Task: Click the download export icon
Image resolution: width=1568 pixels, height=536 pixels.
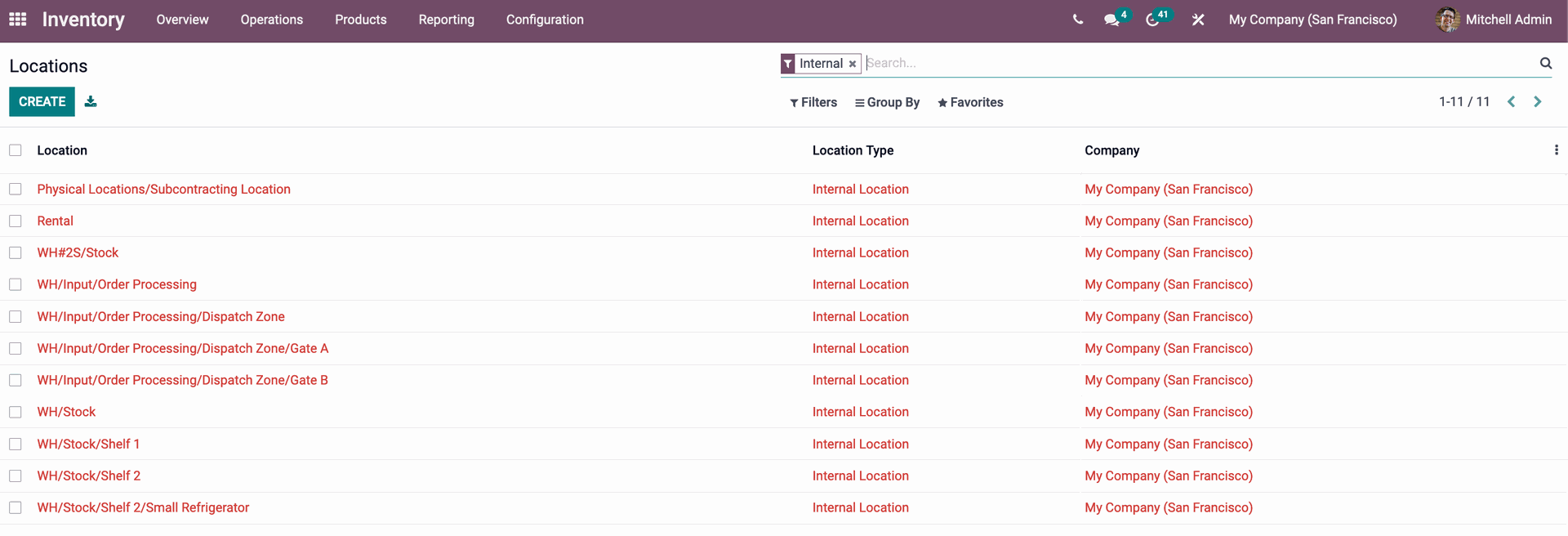Action: [91, 101]
